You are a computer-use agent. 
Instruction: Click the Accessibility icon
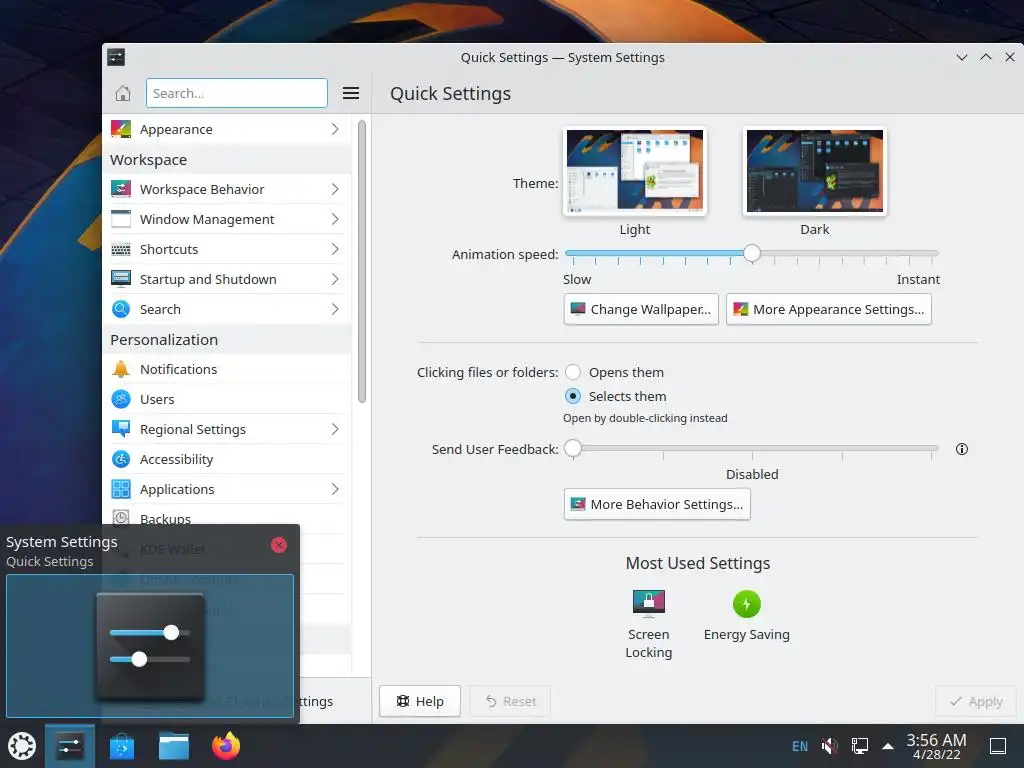[121, 459]
